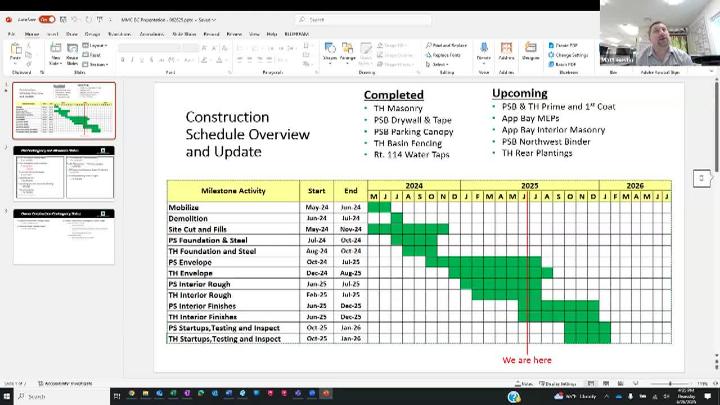The image size is (720, 405).
Task: Click the Save icon in title bar
Action: pyautogui.click(x=63, y=20)
